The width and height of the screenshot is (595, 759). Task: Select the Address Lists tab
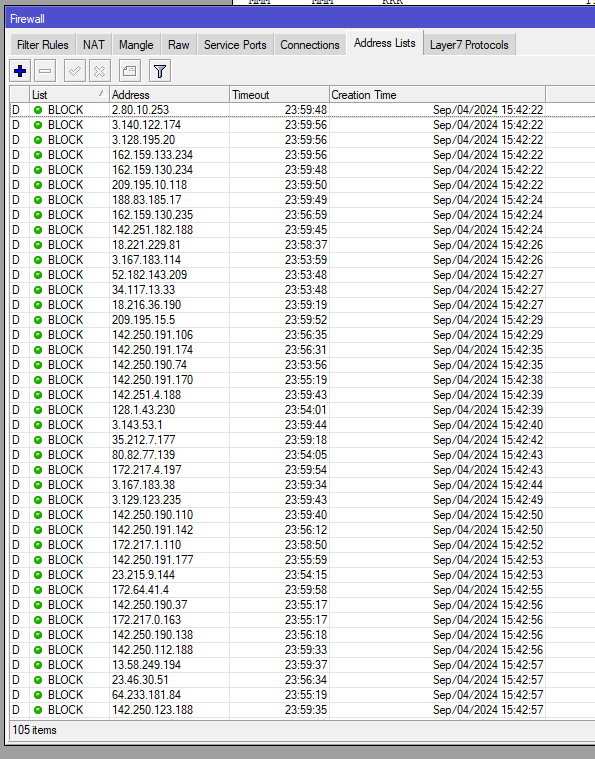click(384, 43)
